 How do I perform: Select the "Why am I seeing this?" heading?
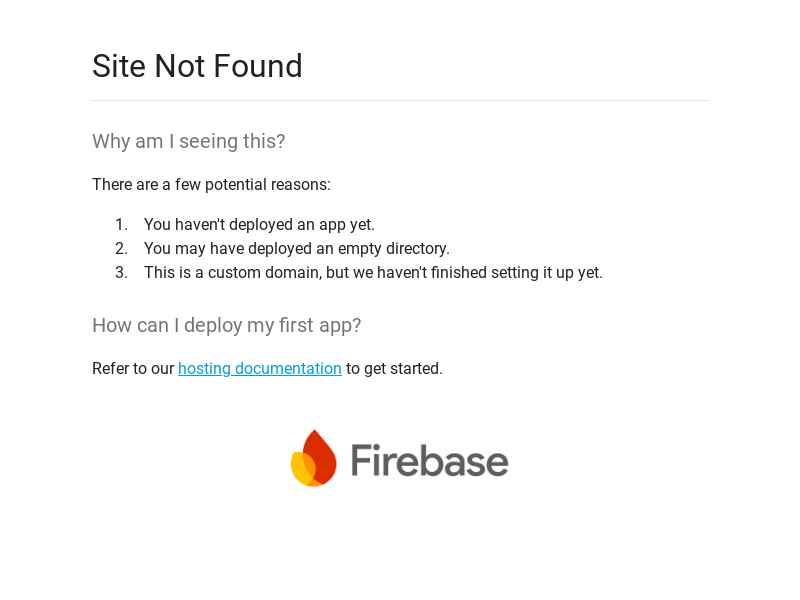(x=188, y=141)
